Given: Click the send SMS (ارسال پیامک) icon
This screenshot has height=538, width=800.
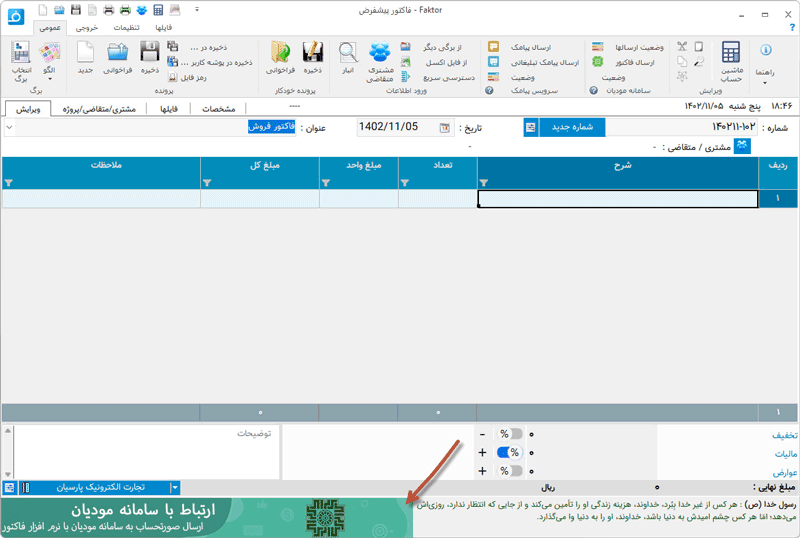Looking at the screenshot, I should coord(493,47).
